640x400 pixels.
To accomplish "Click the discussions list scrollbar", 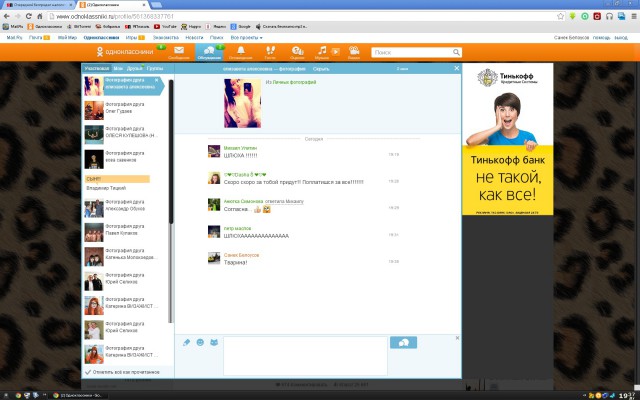I will pos(171,152).
